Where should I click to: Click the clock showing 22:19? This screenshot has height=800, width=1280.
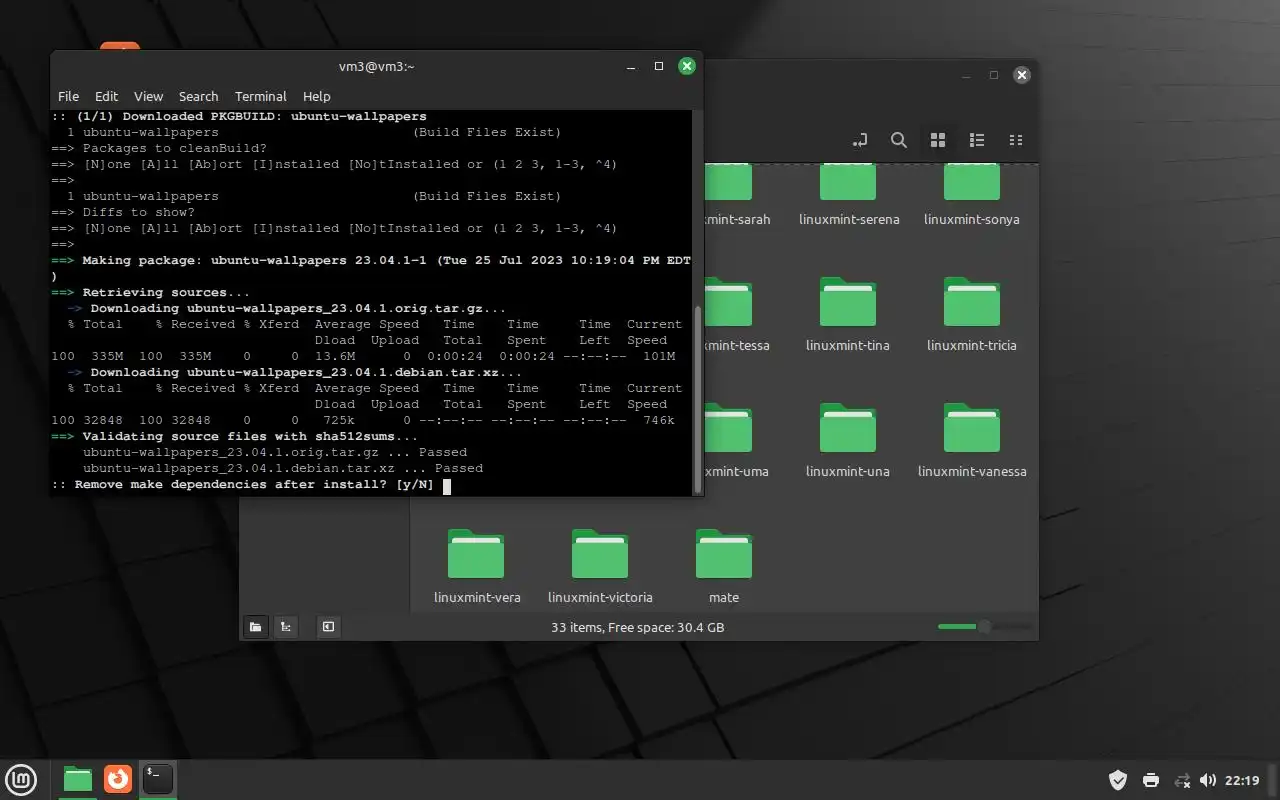(1242, 780)
